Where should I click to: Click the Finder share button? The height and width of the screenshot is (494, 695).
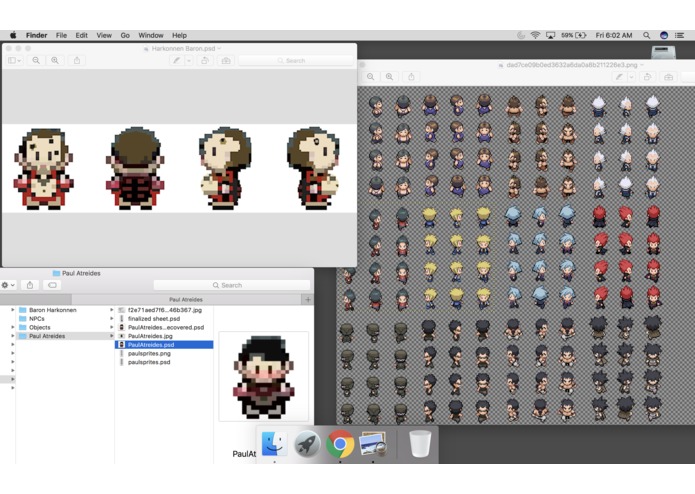tap(30, 285)
